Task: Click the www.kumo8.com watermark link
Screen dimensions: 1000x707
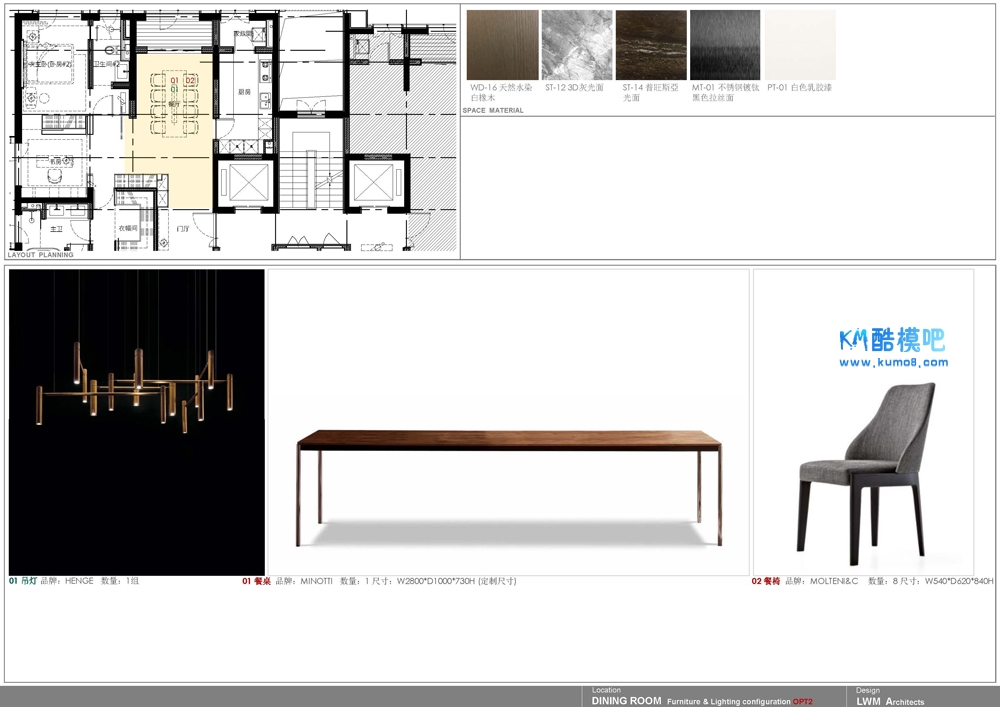Action: 893,363
